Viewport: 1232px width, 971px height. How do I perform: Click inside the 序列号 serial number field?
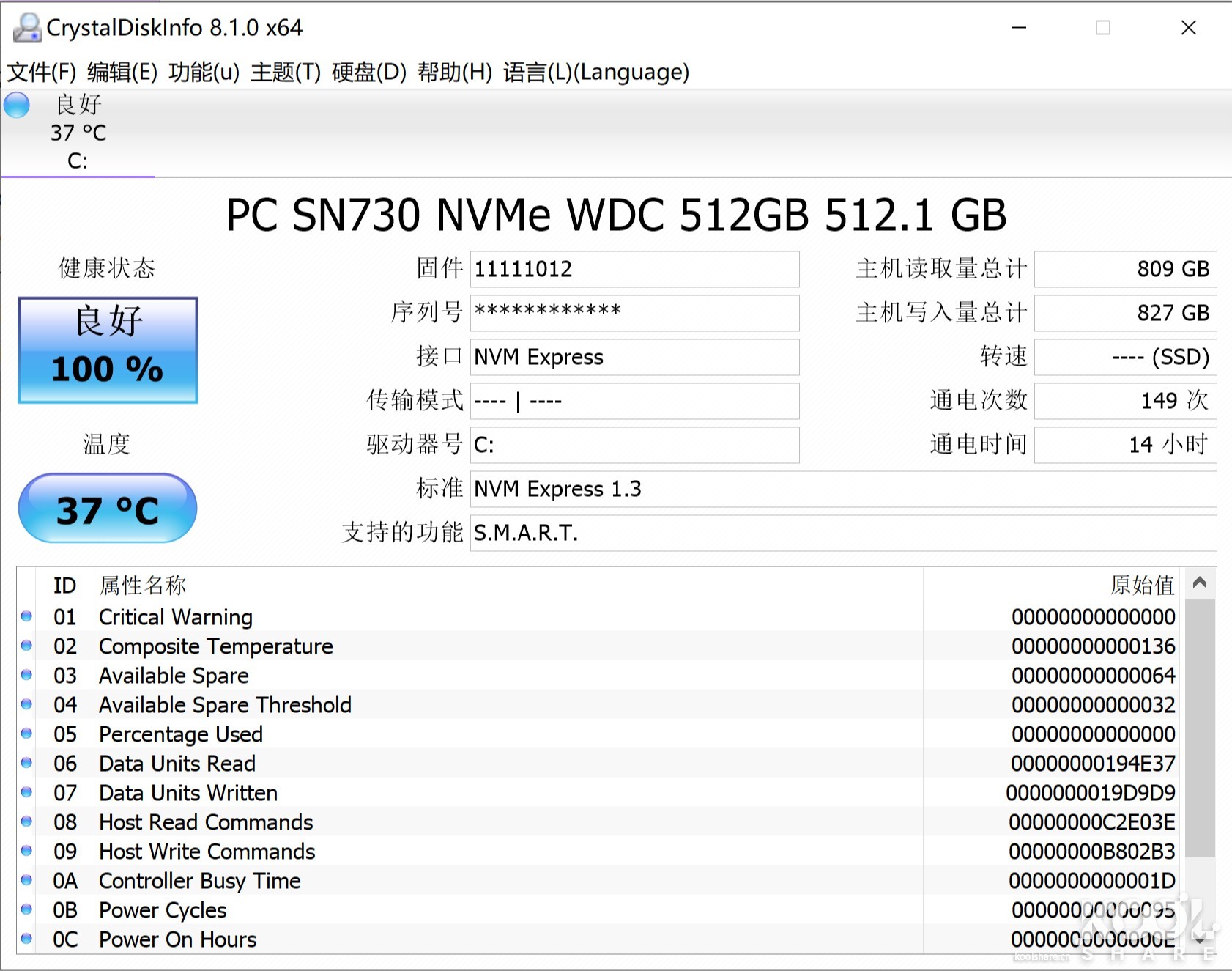[x=634, y=313]
